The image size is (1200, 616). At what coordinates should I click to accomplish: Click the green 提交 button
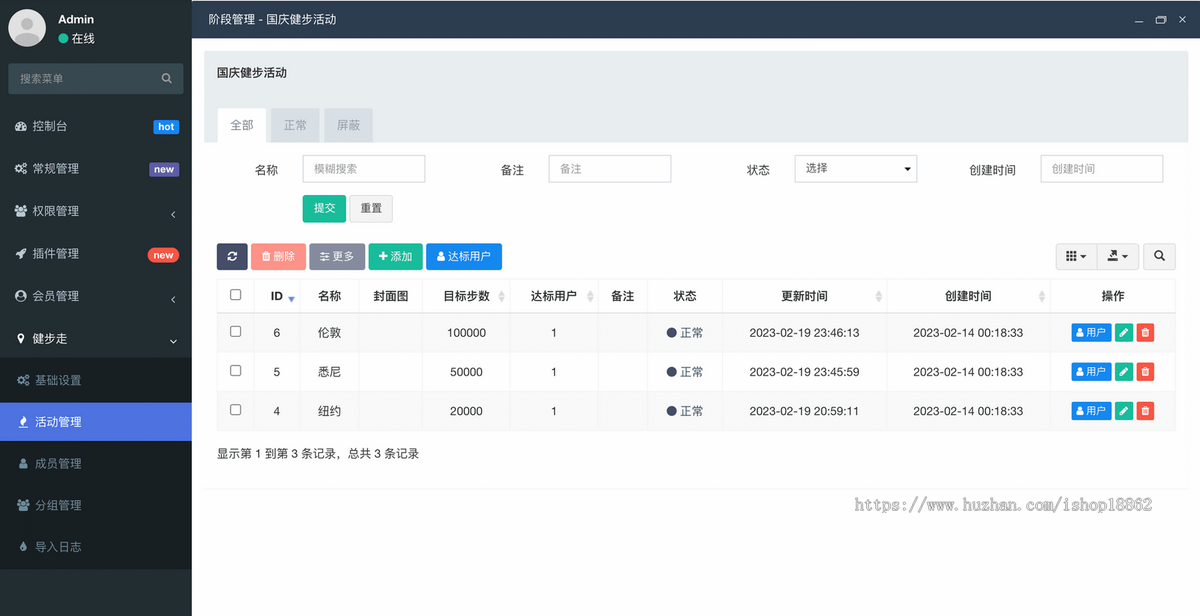[x=323, y=208]
